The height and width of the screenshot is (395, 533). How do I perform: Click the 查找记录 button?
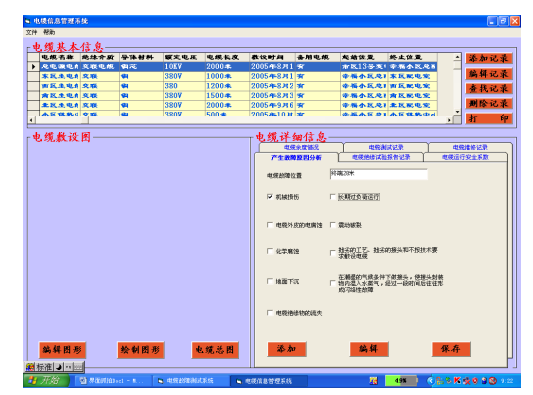pos(488,89)
